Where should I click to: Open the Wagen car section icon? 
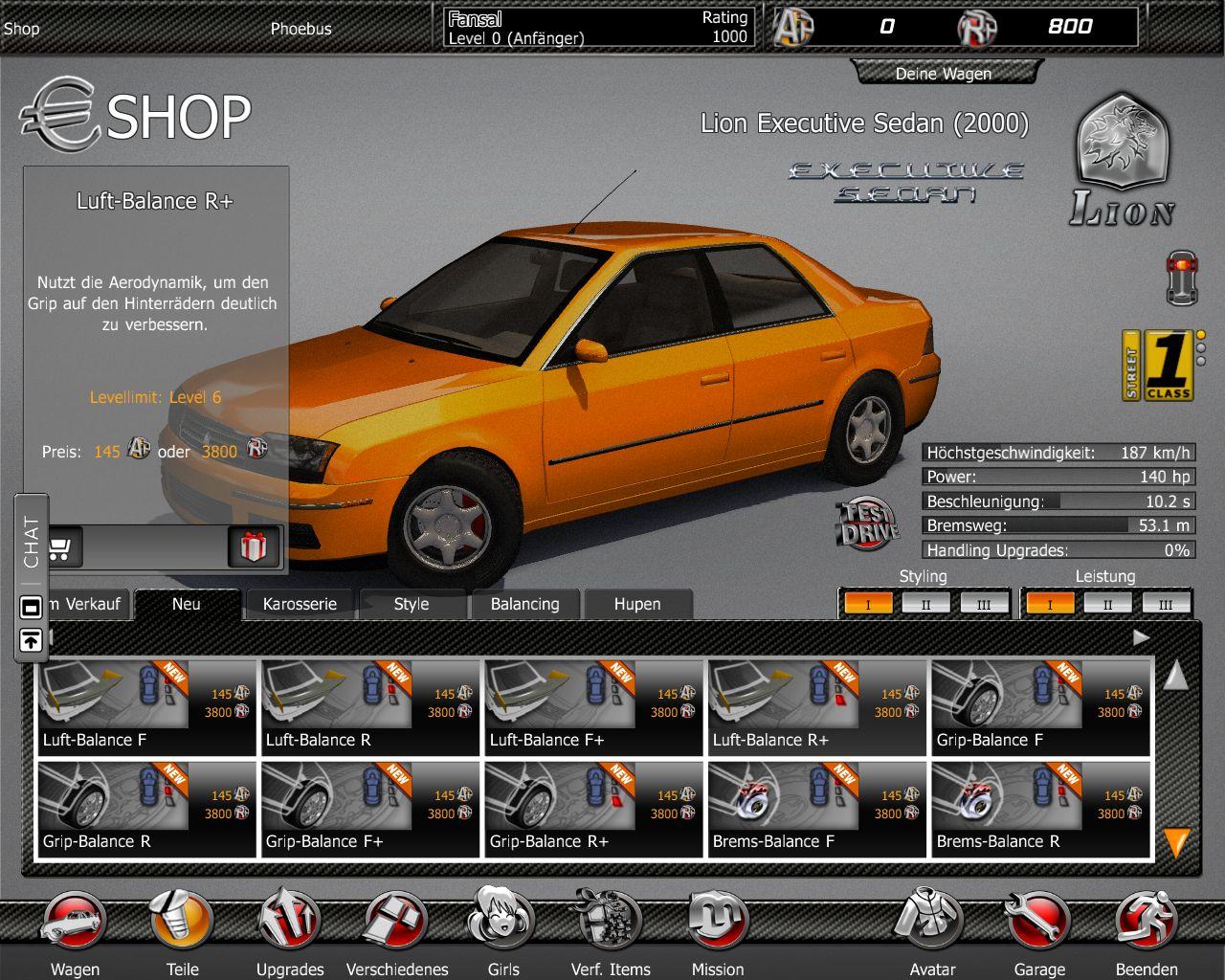(74, 922)
